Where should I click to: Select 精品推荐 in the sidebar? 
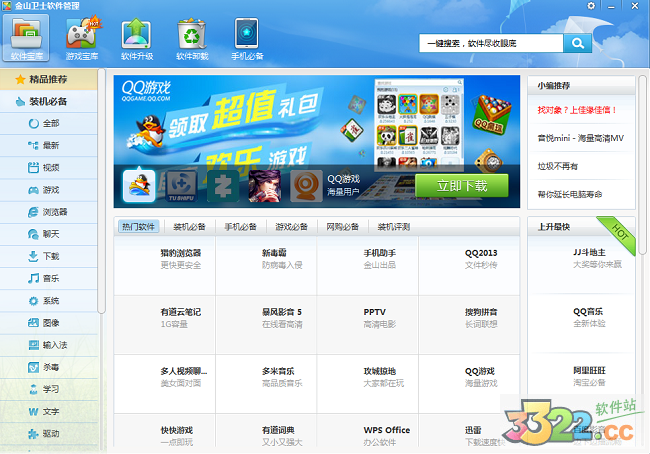click(x=49, y=79)
